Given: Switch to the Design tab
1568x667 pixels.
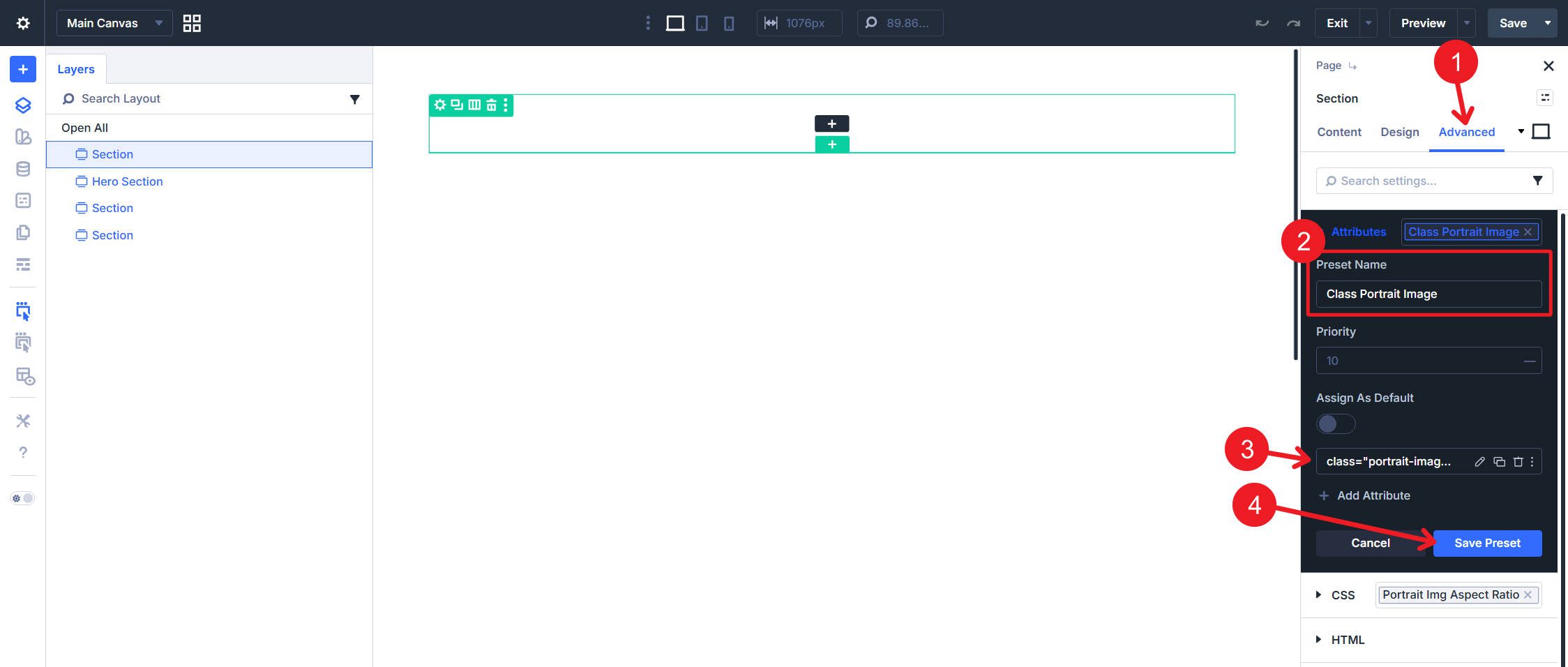Looking at the screenshot, I should coord(1399,132).
